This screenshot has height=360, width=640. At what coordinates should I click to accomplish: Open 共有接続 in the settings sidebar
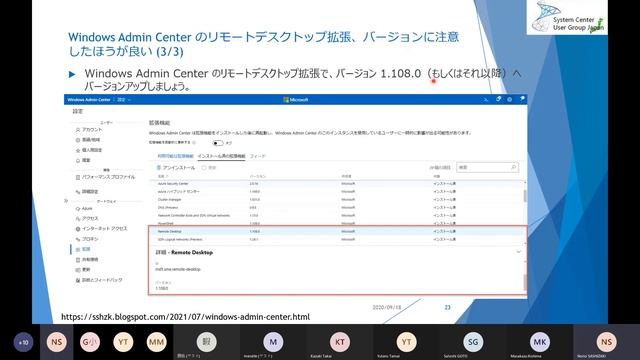point(87,260)
